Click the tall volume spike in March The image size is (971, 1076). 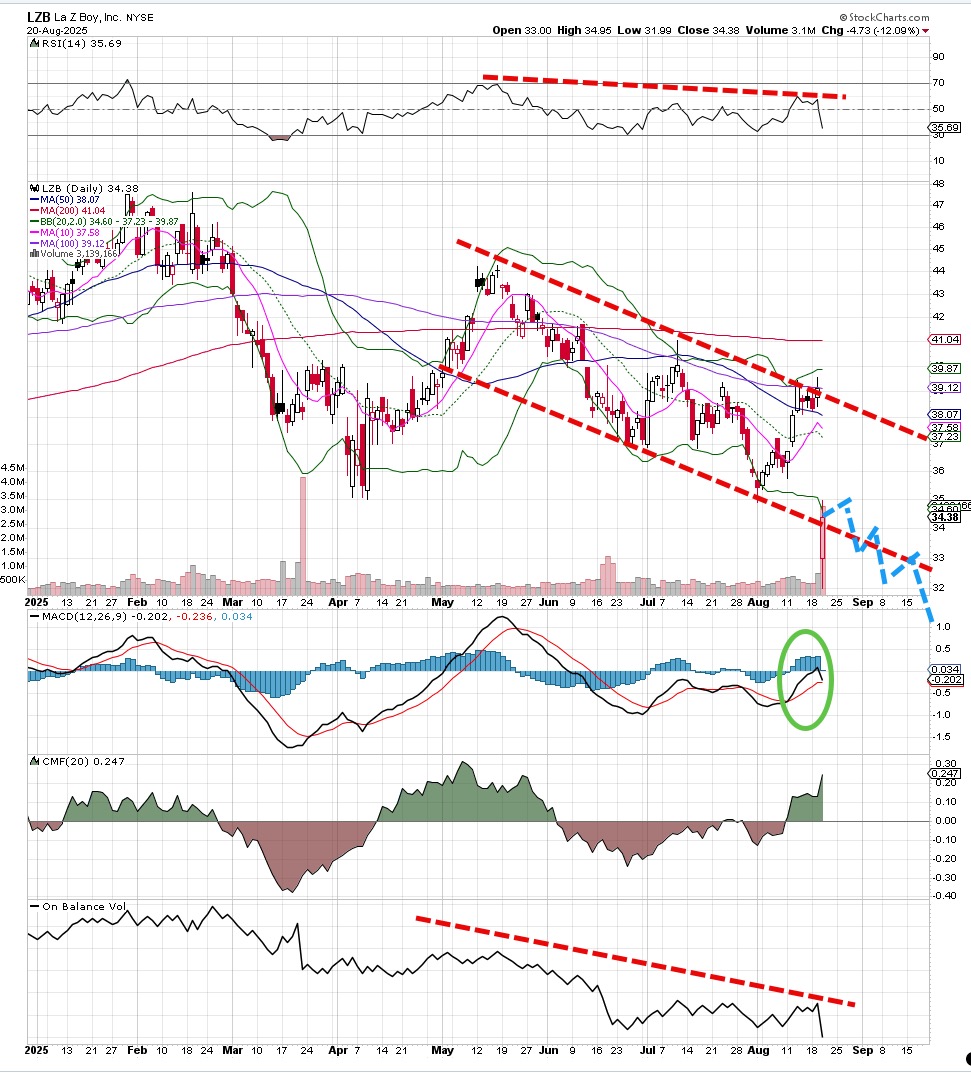click(302, 530)
